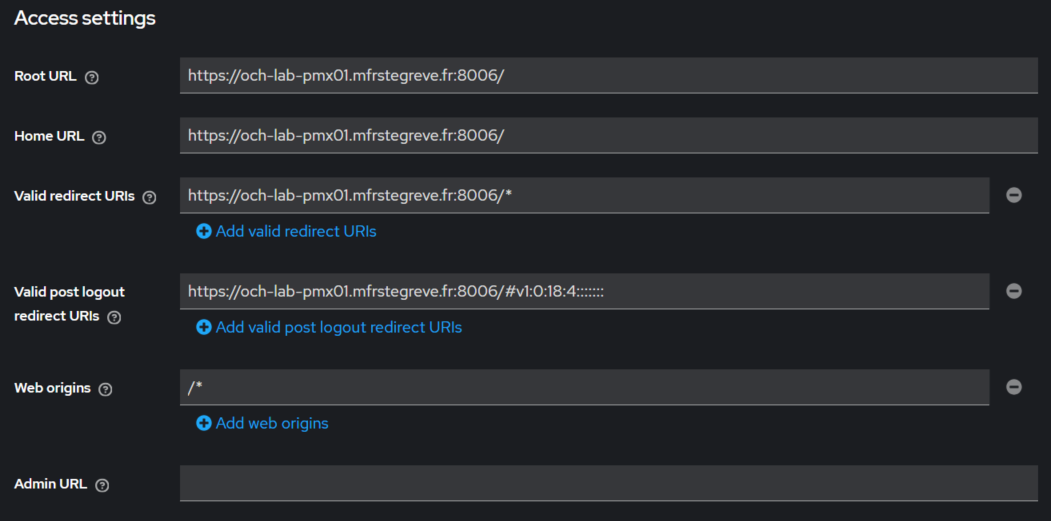Screen dimensions: 1051x521
Task: Click Add valid redirect URIs link text
Action: pyautogui.click(x=296, y=231)
